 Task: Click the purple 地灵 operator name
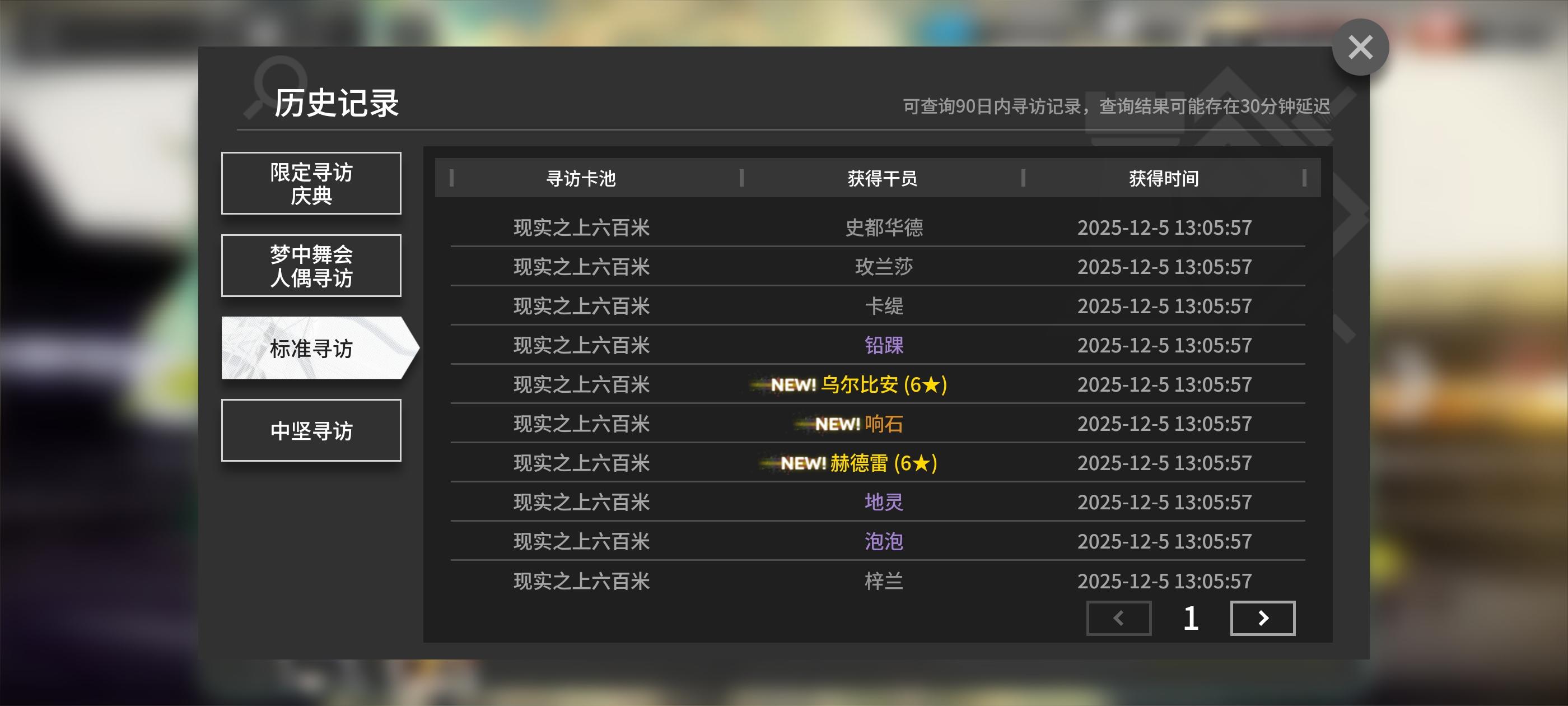click(x=884, y=502)
